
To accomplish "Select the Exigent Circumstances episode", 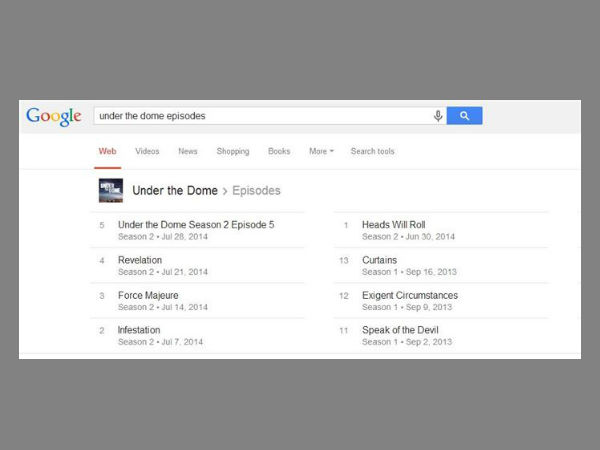I will point(410,295).
